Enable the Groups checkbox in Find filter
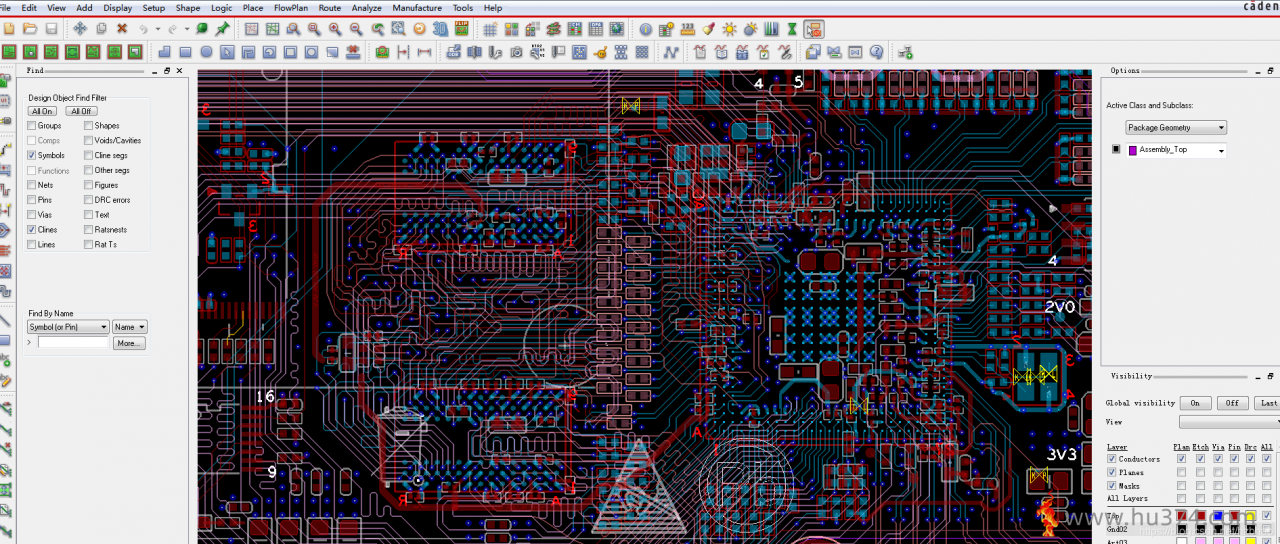The width and height of the screenshot is (1280, 544). (33, 126)
